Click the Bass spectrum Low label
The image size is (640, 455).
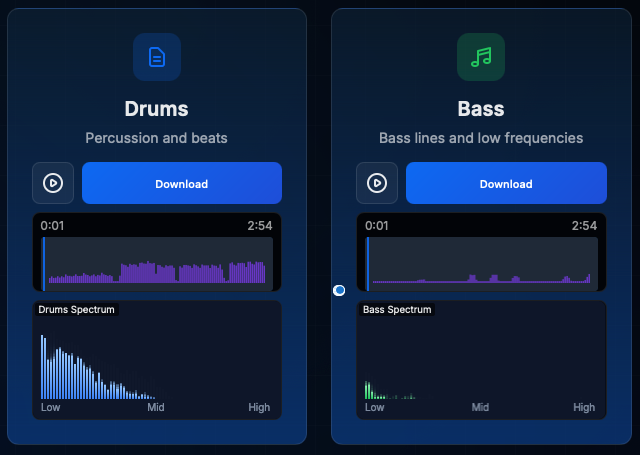click(375, 407)
